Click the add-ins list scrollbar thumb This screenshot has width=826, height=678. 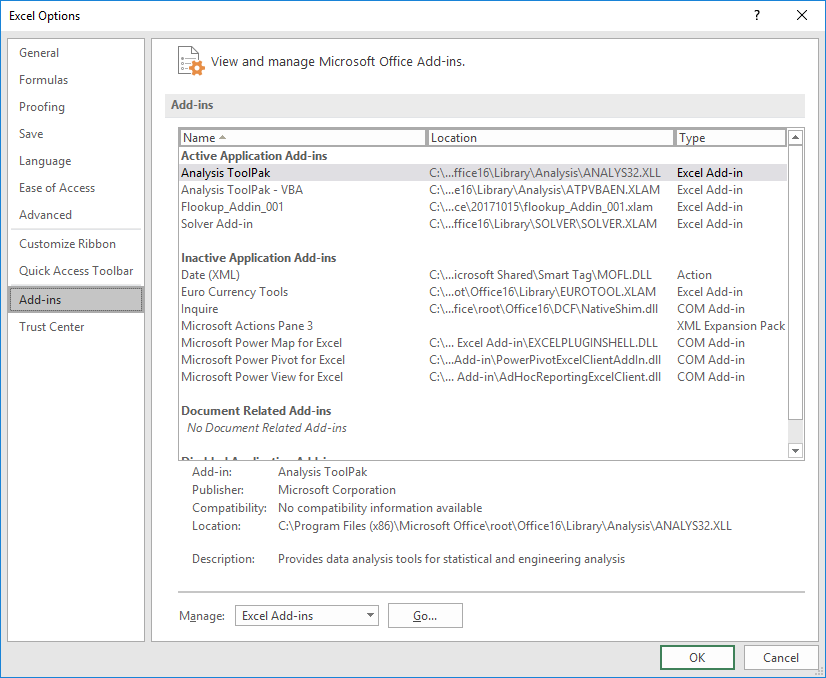coord(795,282)
